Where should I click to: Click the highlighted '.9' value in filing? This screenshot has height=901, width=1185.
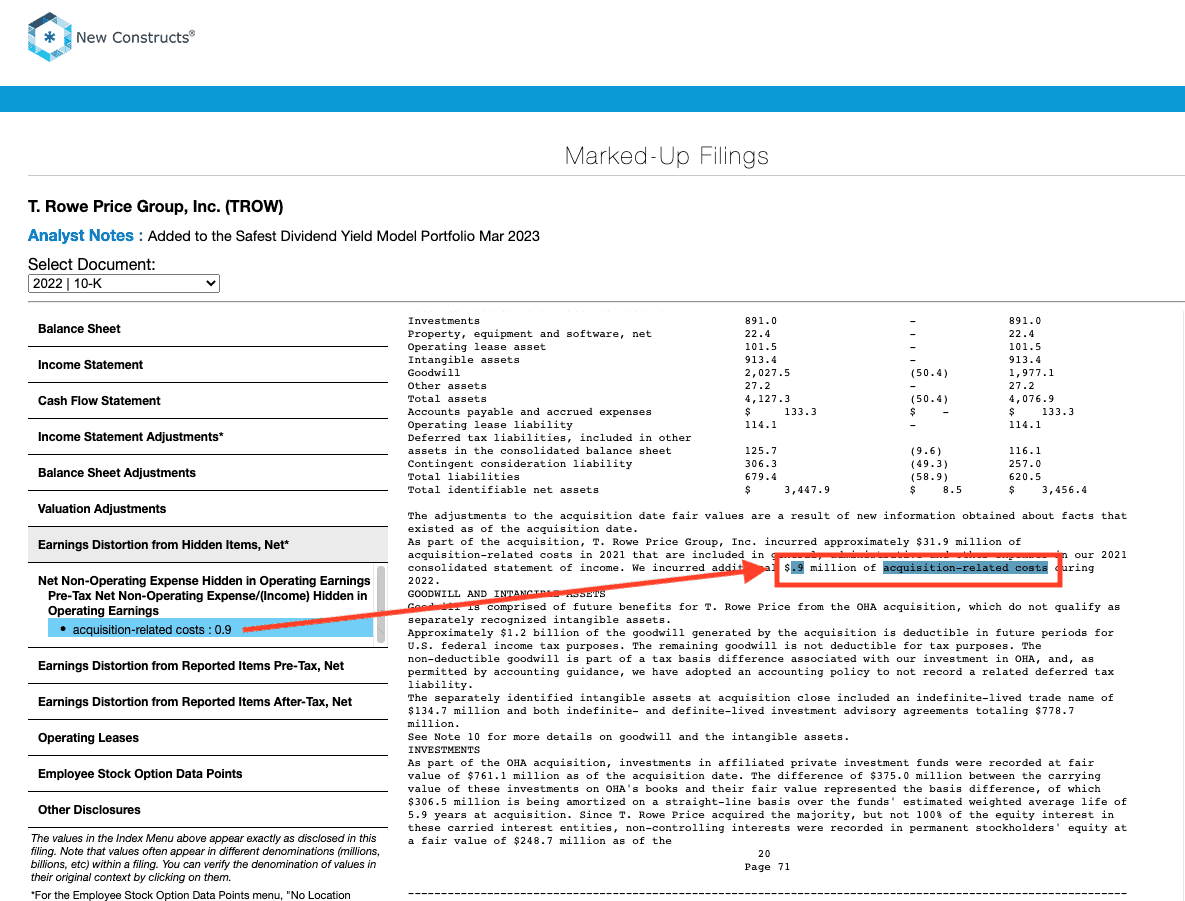797,568
